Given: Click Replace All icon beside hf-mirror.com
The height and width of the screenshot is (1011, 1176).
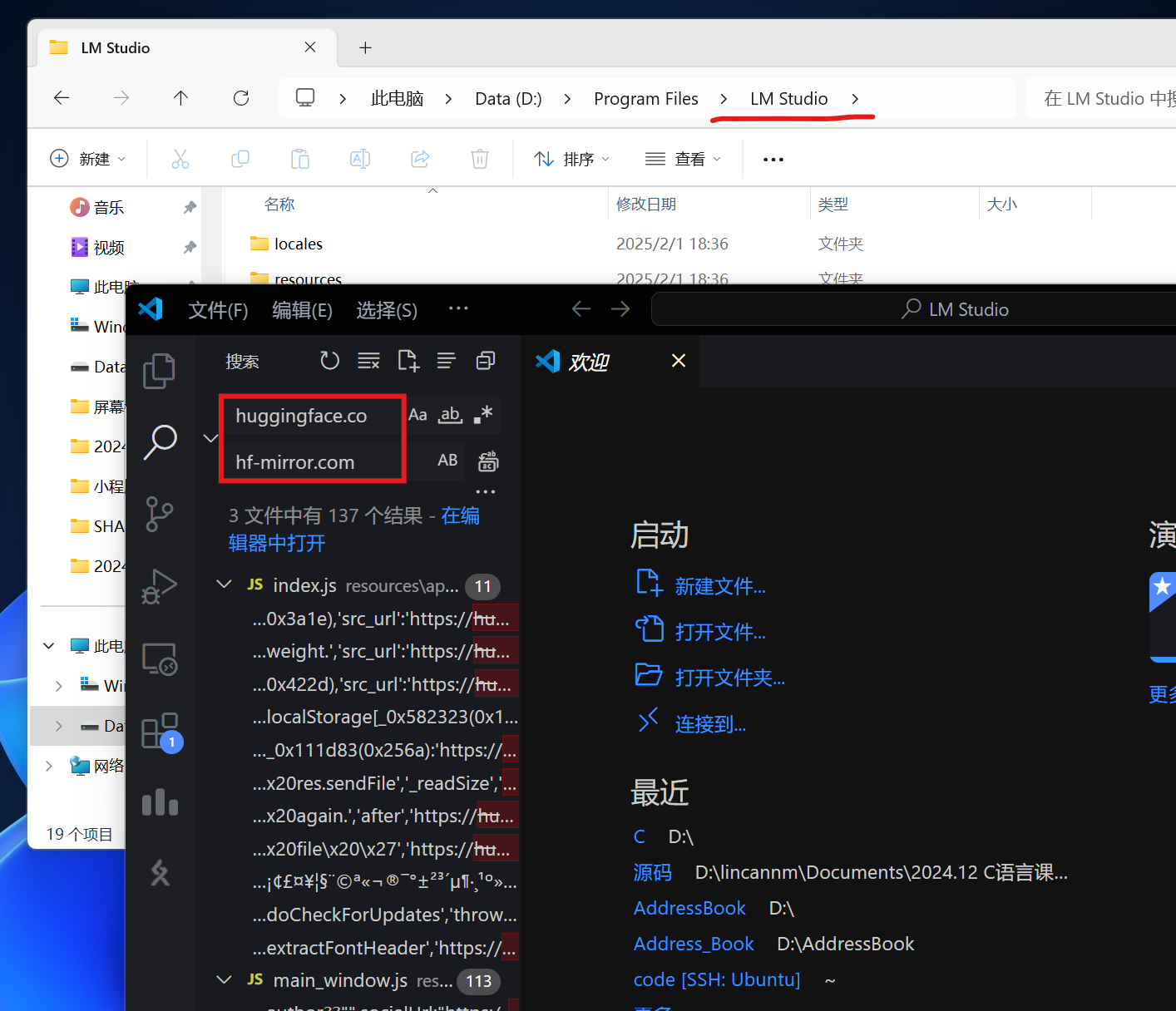Looking at the screenshot, I should pos(488,461).
